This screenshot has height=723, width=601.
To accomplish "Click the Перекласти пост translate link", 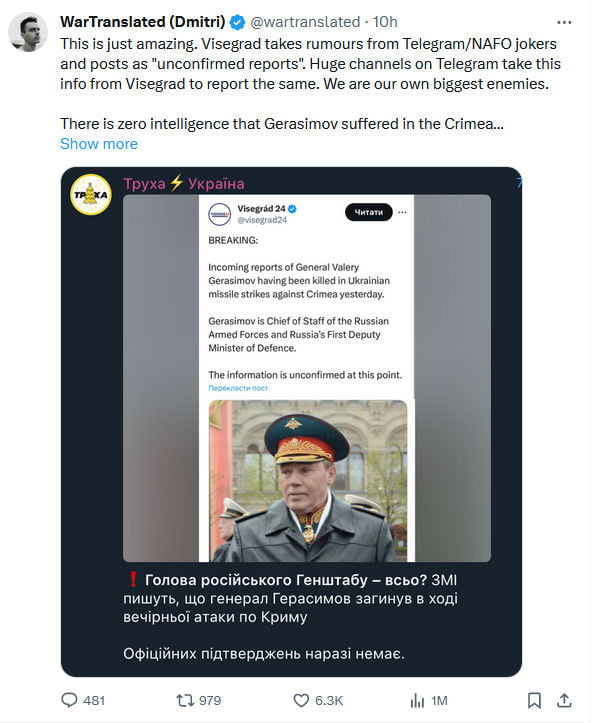I will click(x=238, y=387).
